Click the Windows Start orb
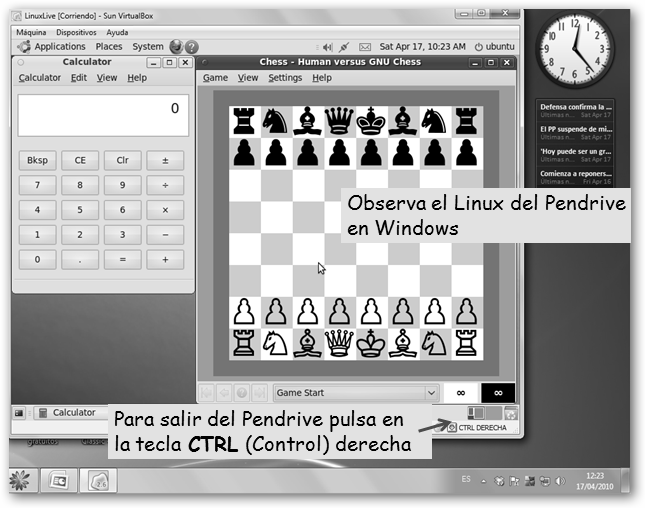Screen dimensions: 645x508 point(20,482)
